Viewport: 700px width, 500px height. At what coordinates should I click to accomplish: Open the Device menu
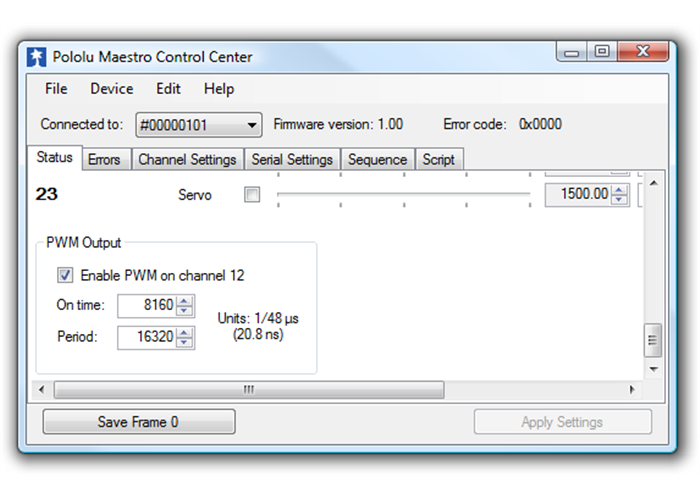[x=111, y=89]
